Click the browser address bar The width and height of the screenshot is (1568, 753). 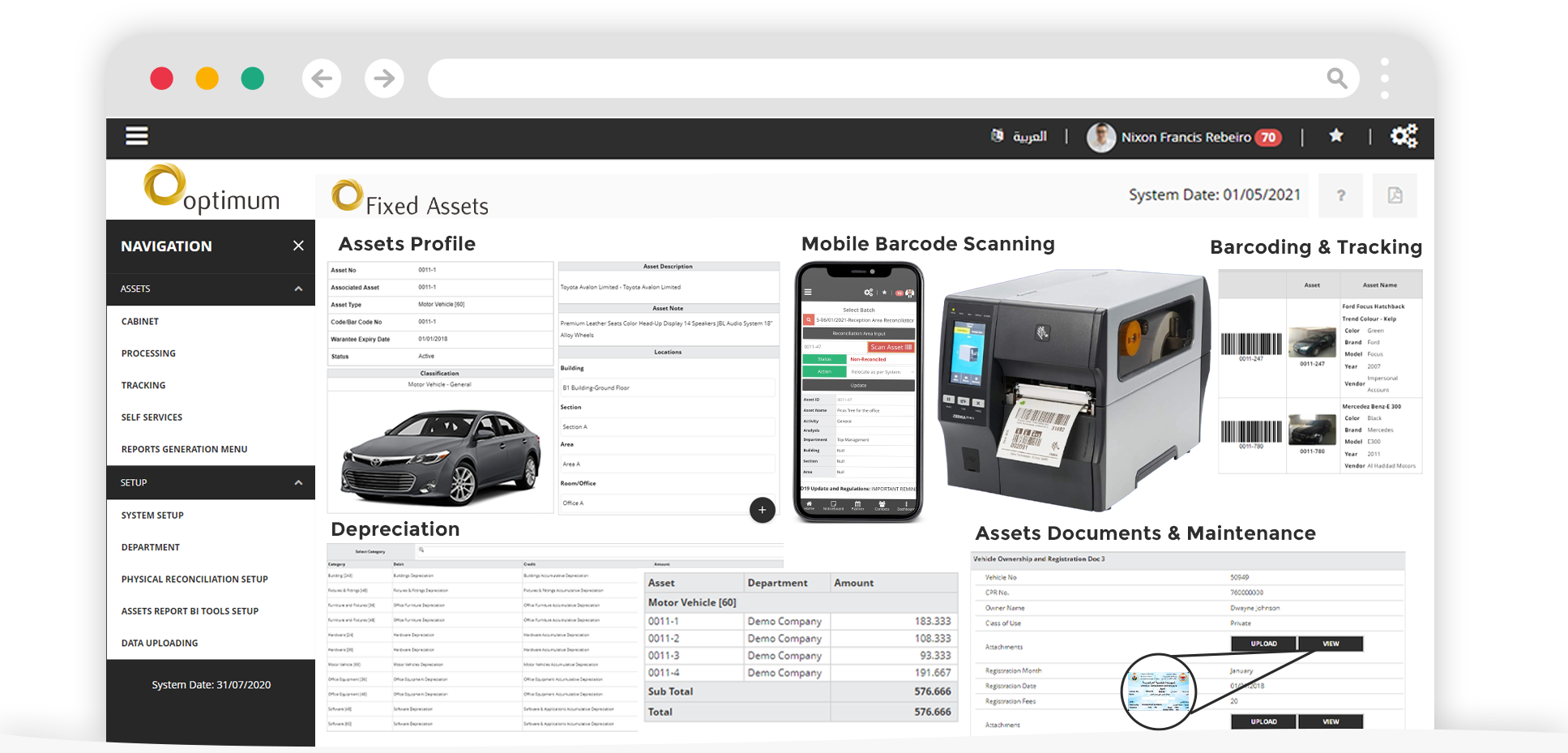pos(894,79)
